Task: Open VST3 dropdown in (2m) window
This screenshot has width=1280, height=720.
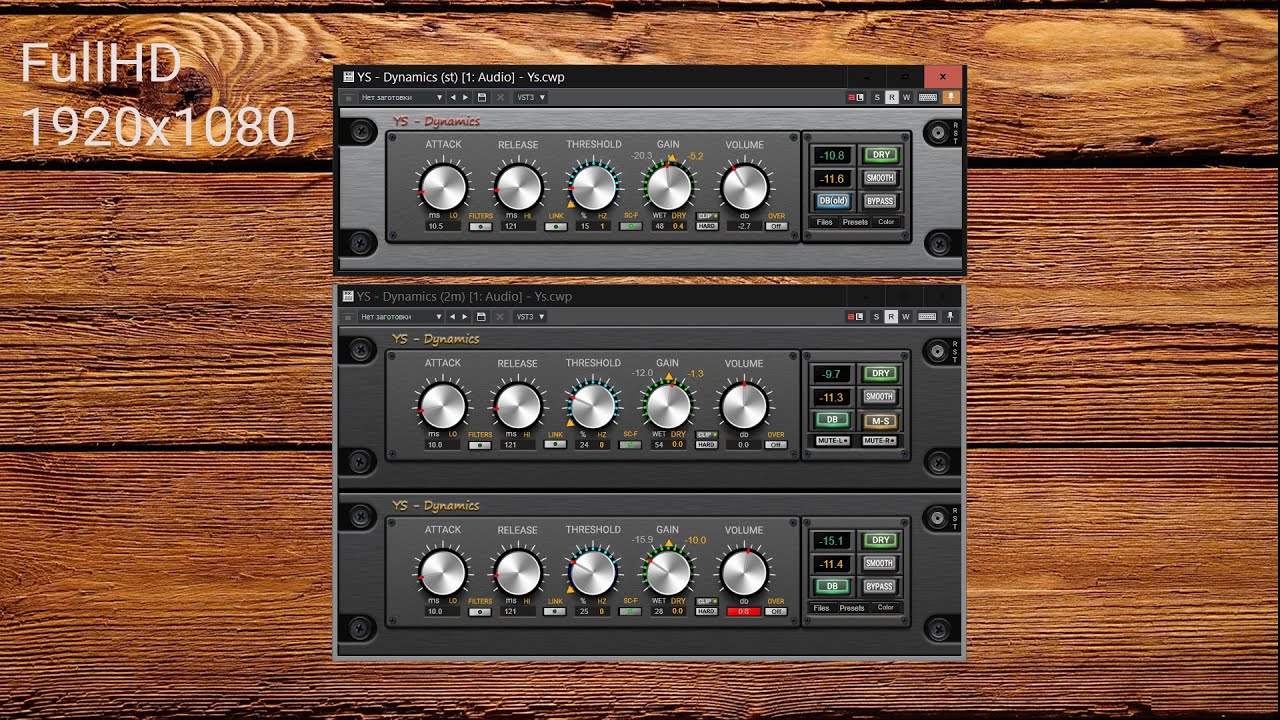Action: coord(530,316)
